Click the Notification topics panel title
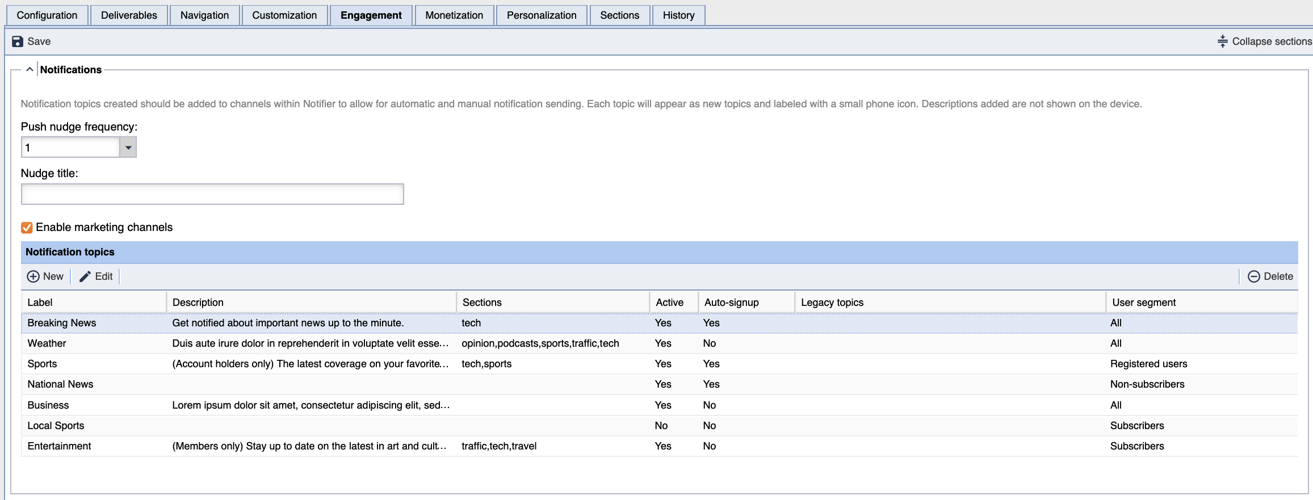This screenshot has height=500, width=1313. 70,252
